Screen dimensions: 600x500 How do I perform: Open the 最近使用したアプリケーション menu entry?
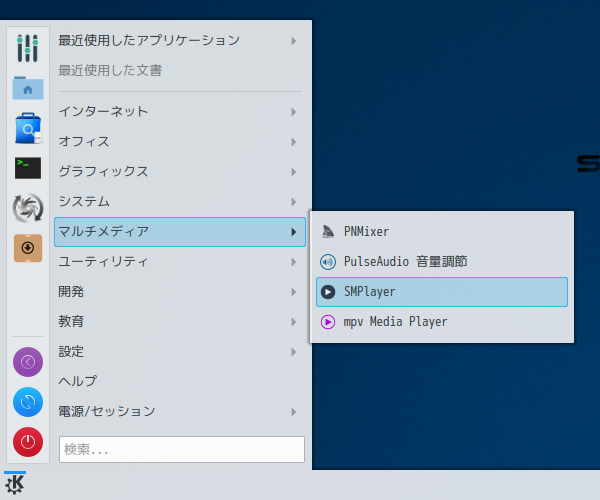point(180,41)
